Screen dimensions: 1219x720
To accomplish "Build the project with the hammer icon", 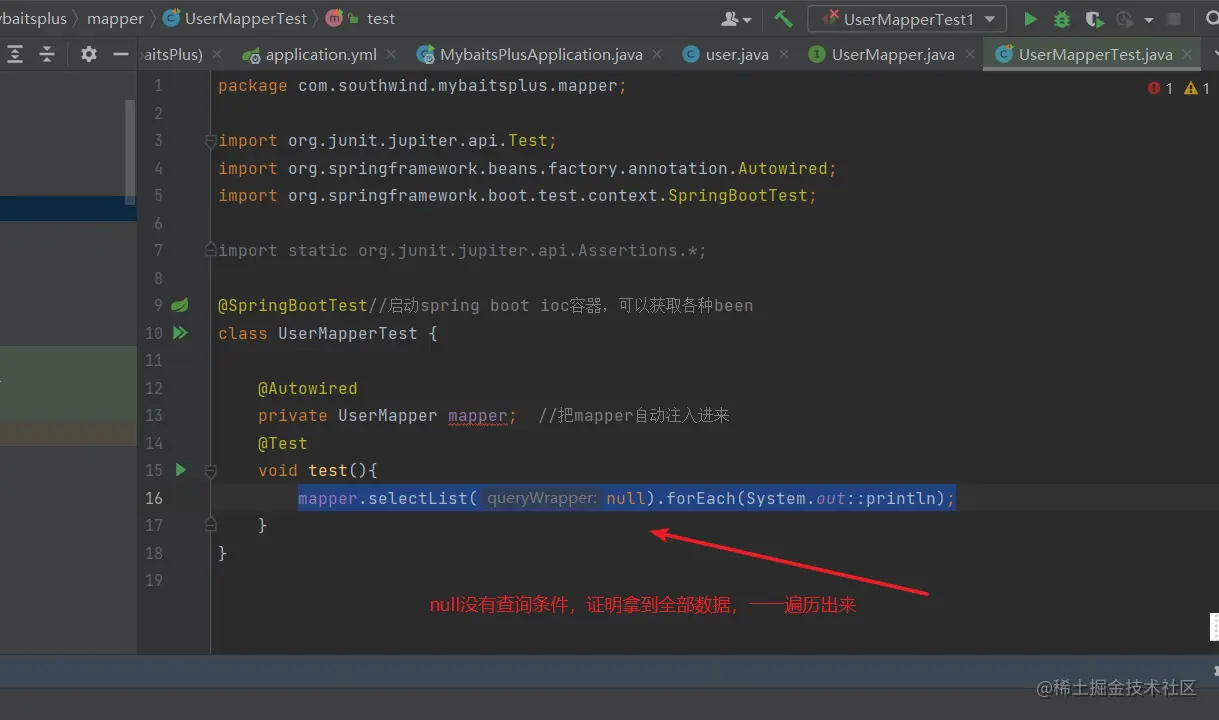I will 784,19.
